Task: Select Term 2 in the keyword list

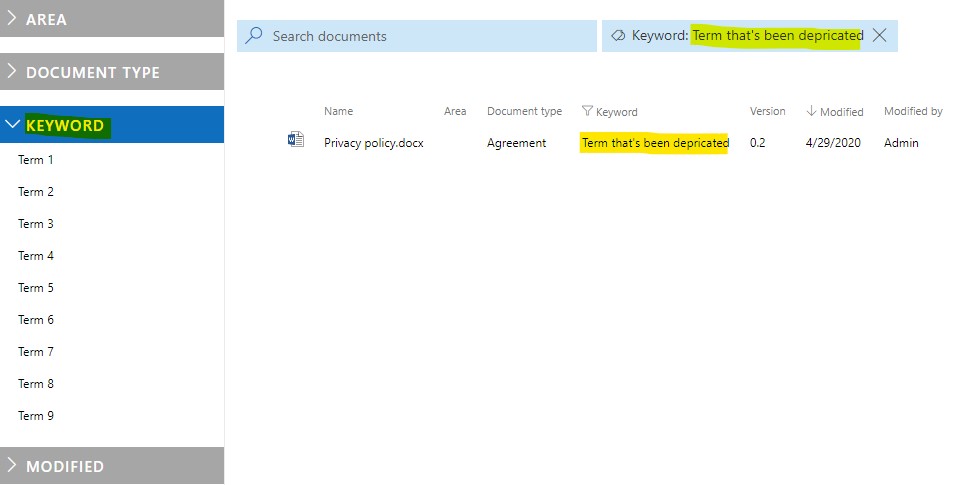Action: tap(35, 192)
